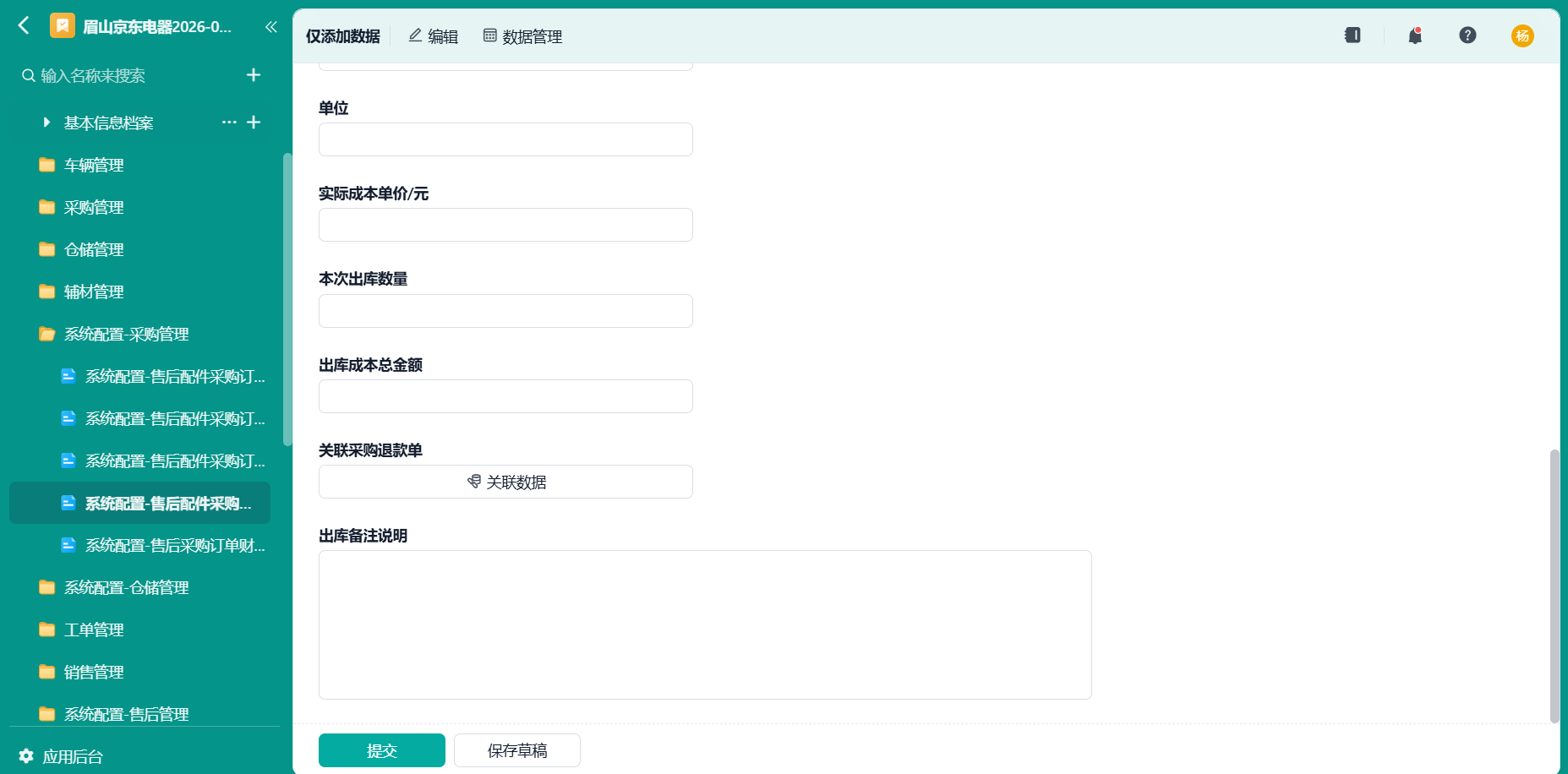Click plus icon next to 基本信息档案
Viewport: 1568px width, 774px height.
[x=254, y=123]
